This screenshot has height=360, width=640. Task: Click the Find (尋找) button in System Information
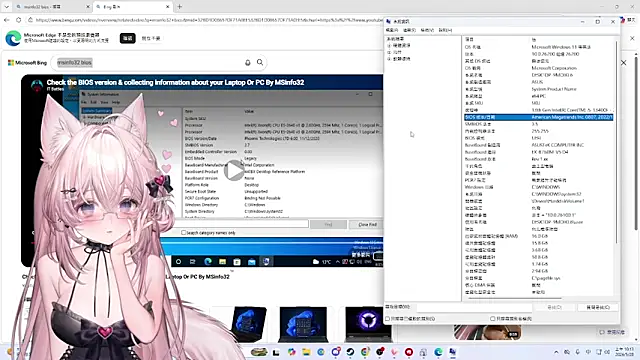554,307
